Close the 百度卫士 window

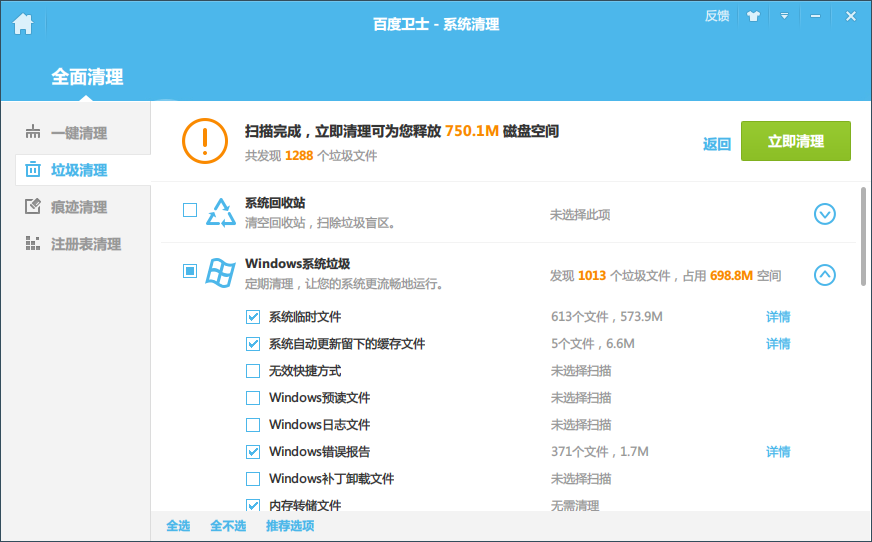coord(850,16)
